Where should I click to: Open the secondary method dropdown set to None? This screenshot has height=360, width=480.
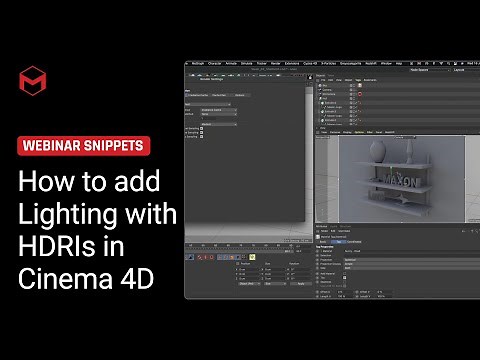pos(219,114)
